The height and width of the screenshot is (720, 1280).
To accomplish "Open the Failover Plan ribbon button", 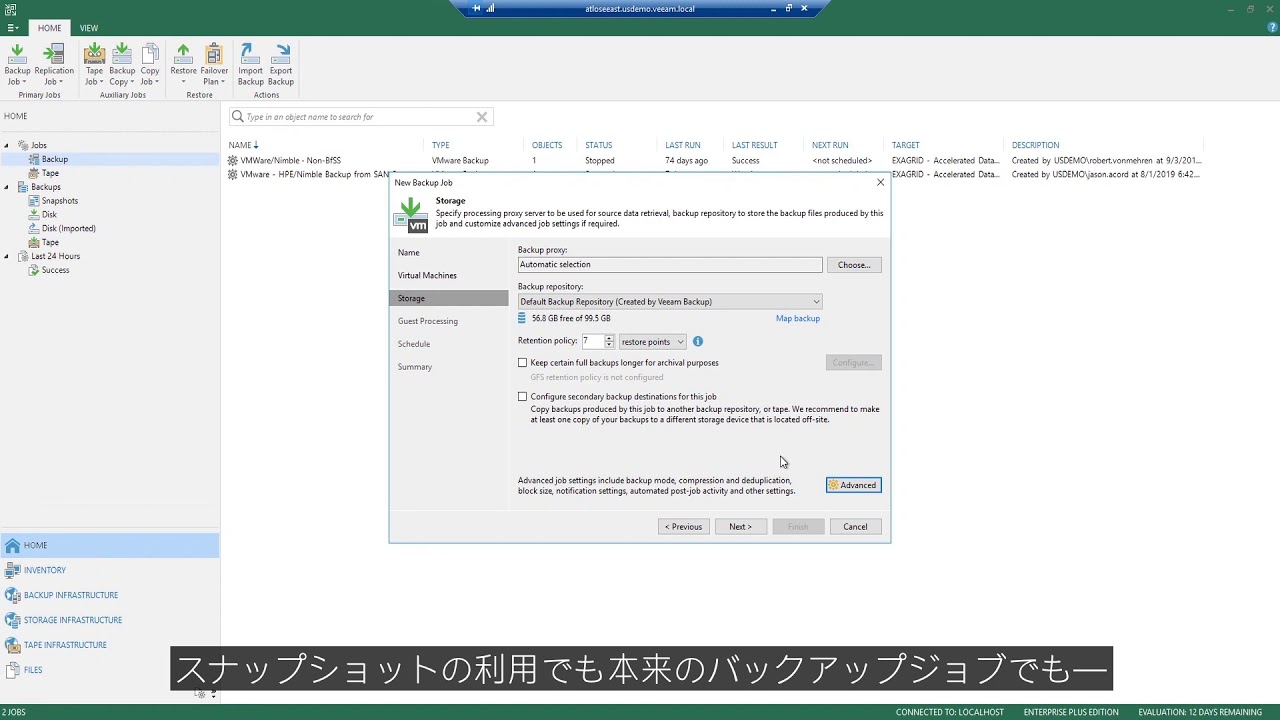I will 214,65.
